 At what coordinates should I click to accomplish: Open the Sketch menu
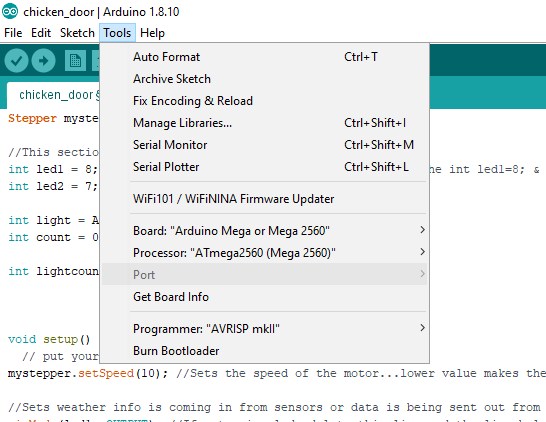77,33
